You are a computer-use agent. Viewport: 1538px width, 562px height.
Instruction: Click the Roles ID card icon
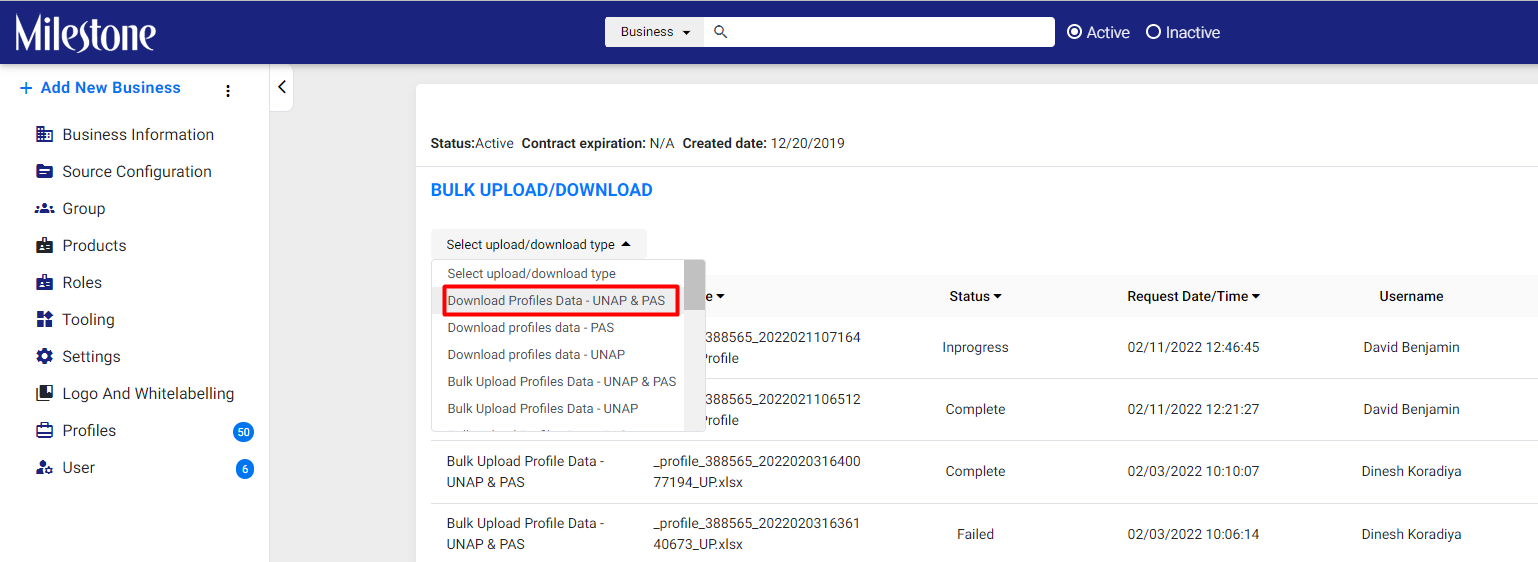pyautogui.click(x=44, y=282)
